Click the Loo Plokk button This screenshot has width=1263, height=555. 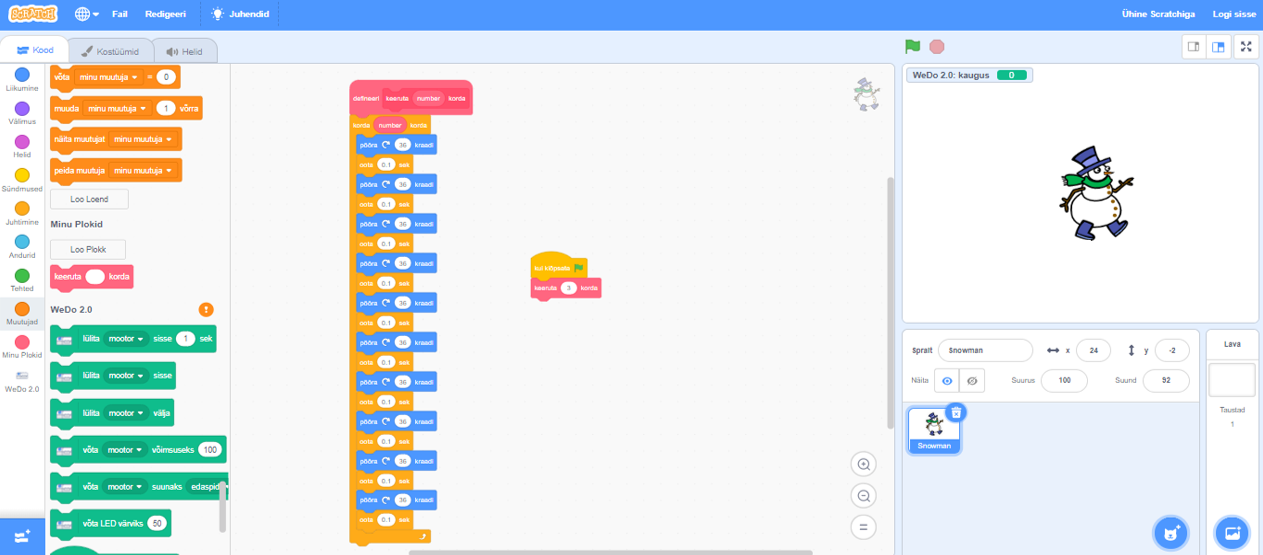(88, 249)
